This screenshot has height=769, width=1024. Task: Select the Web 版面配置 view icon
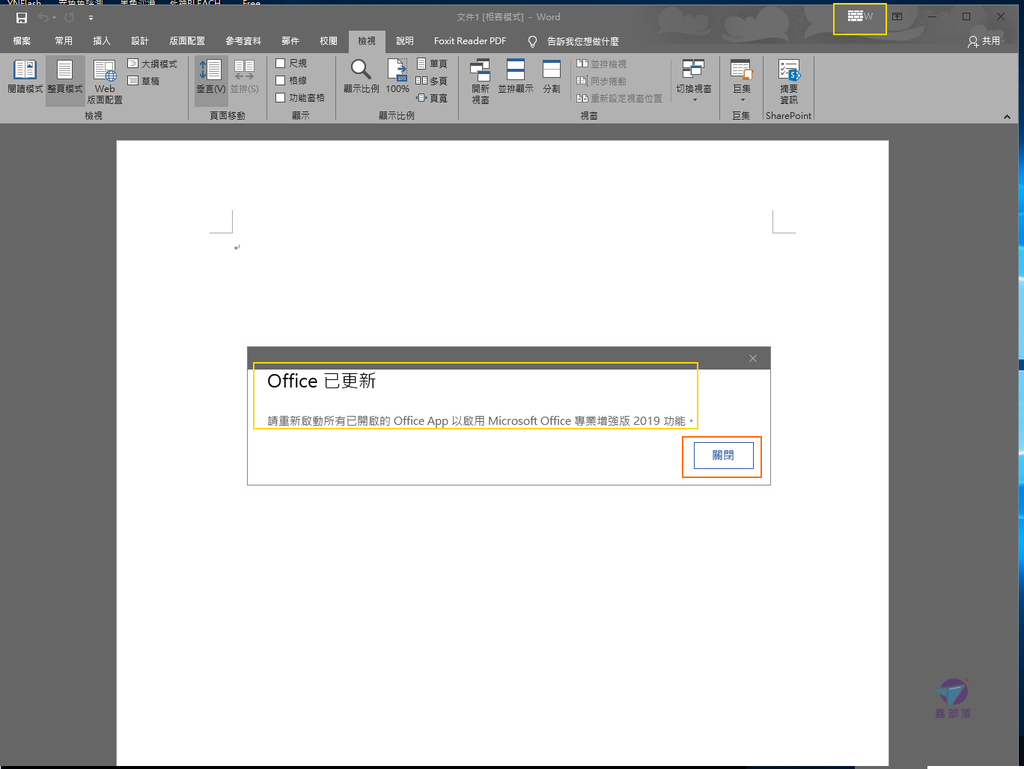[105, 70]
